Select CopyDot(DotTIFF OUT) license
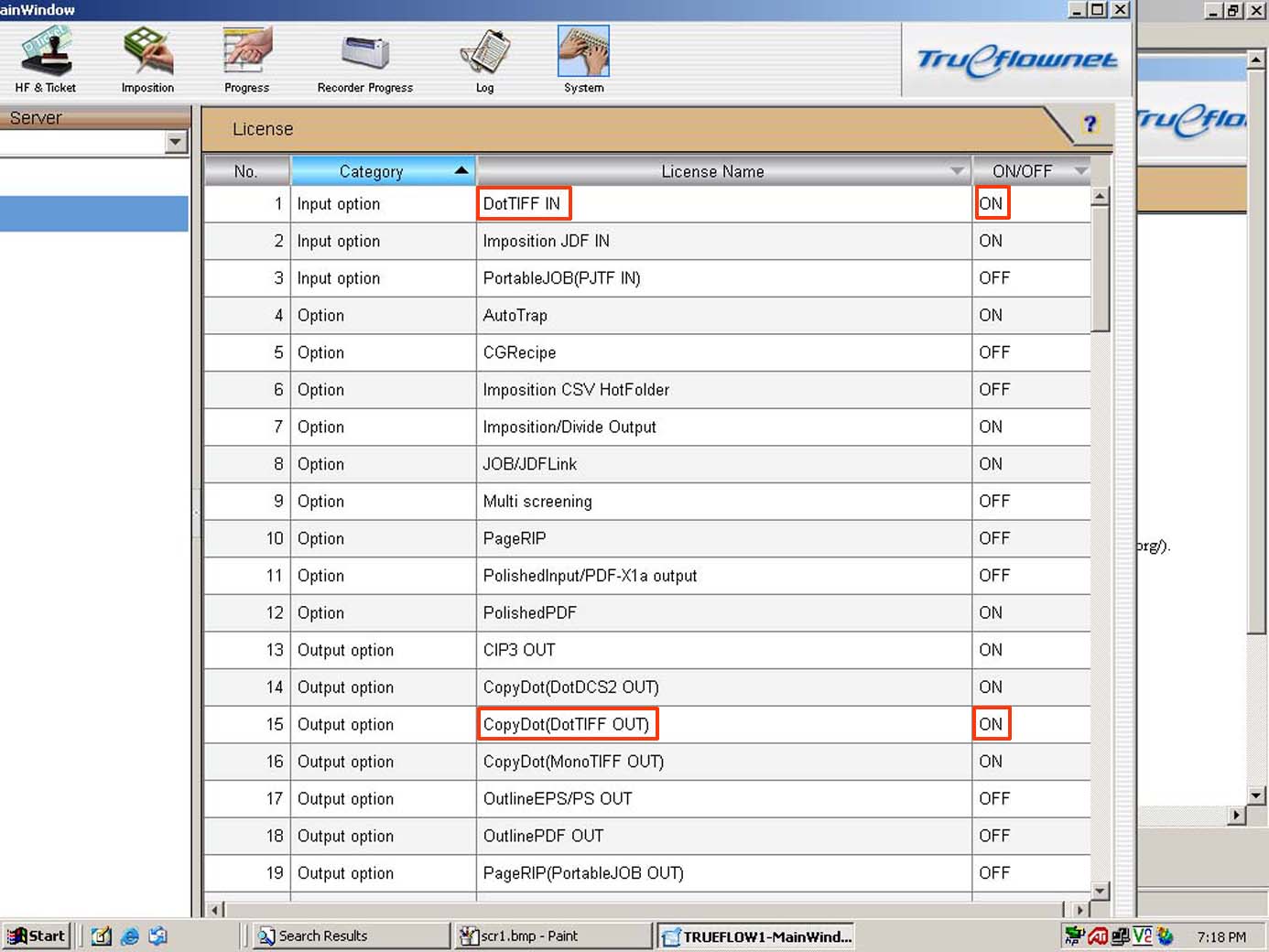The height and width of the screenshot is (952, 1269). pos(566,724)
